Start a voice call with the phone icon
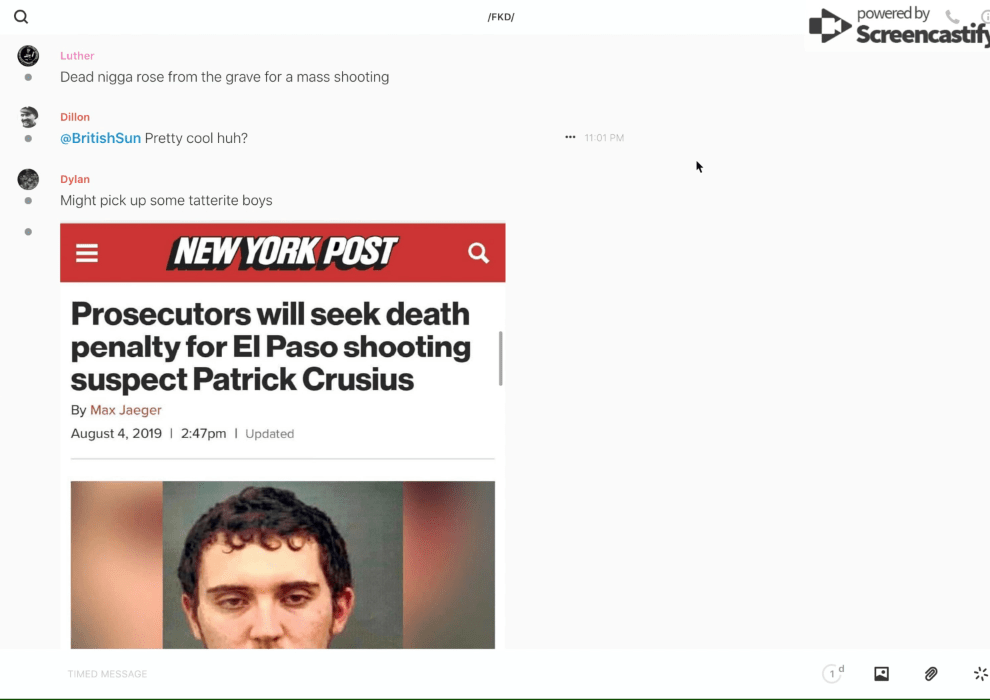This screenshot has height=700, width=990. pos(952,17)
